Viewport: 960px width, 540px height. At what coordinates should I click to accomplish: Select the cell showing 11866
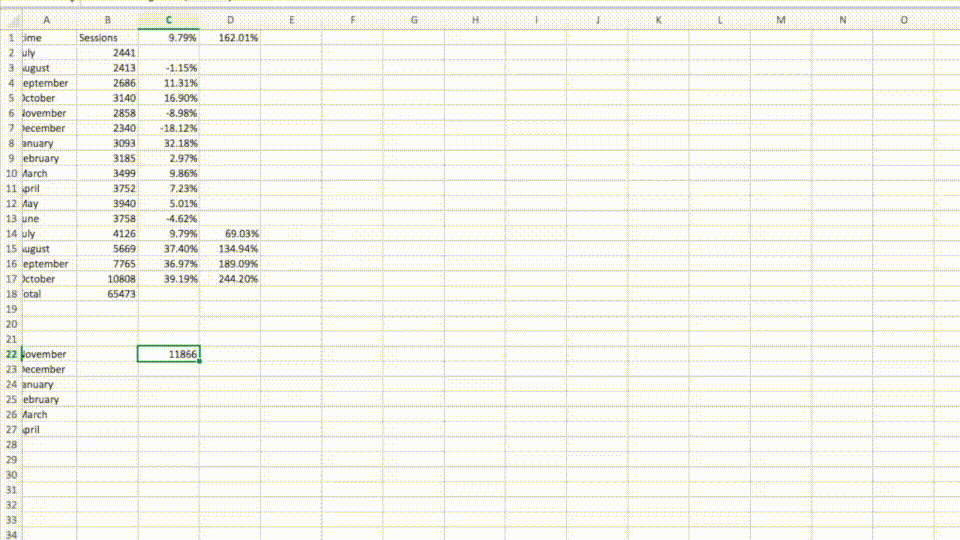click(x=169, y=354)
